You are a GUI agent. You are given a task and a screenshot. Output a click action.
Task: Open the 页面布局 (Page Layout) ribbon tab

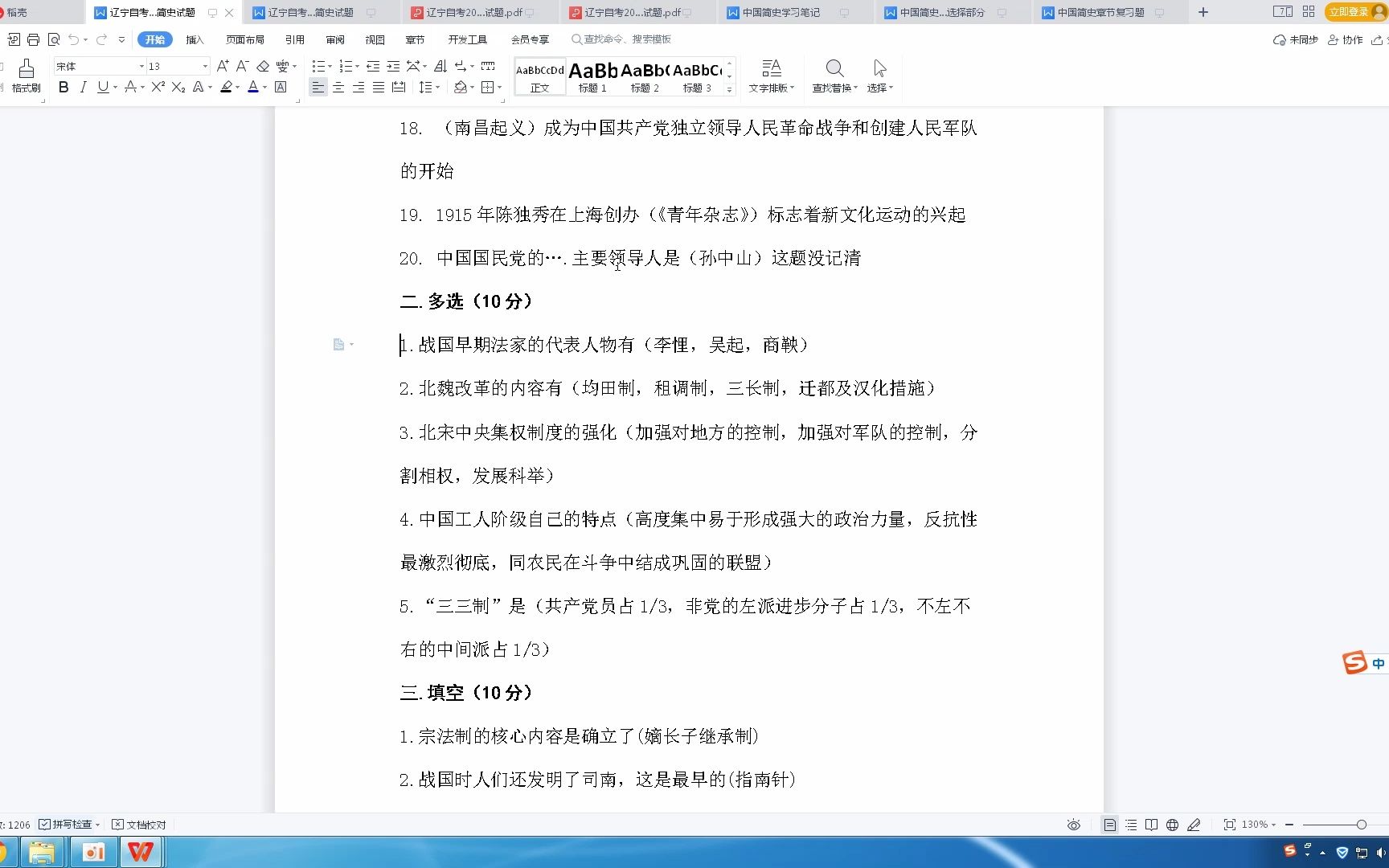coord(245,39)
